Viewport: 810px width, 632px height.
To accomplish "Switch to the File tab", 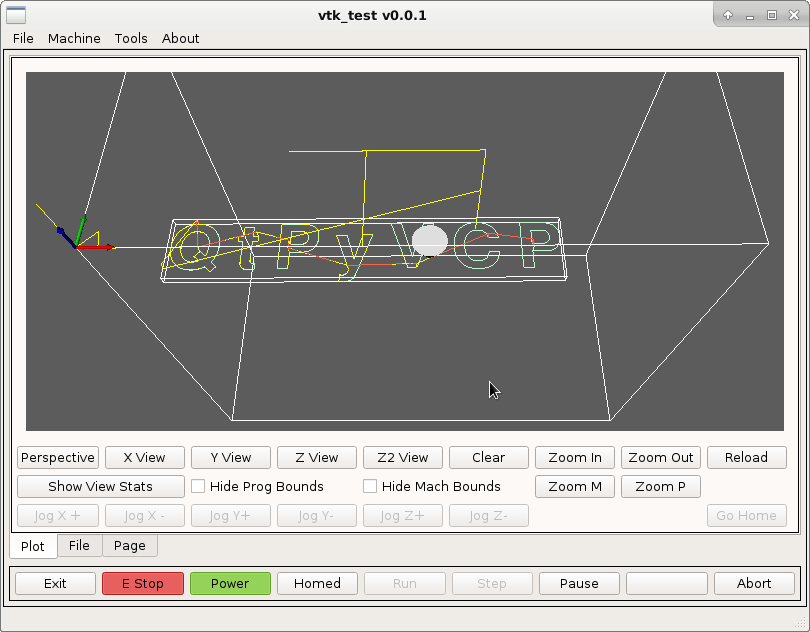I will click(x=79, y=546).
